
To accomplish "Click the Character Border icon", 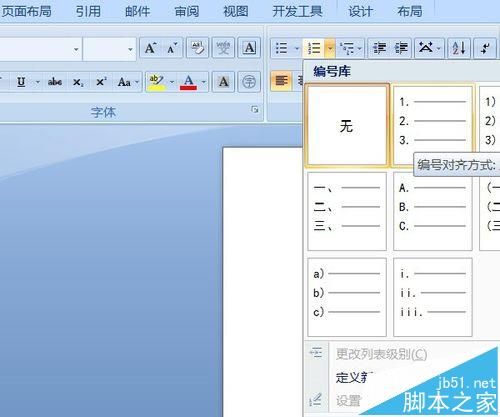I will point(249,48).
